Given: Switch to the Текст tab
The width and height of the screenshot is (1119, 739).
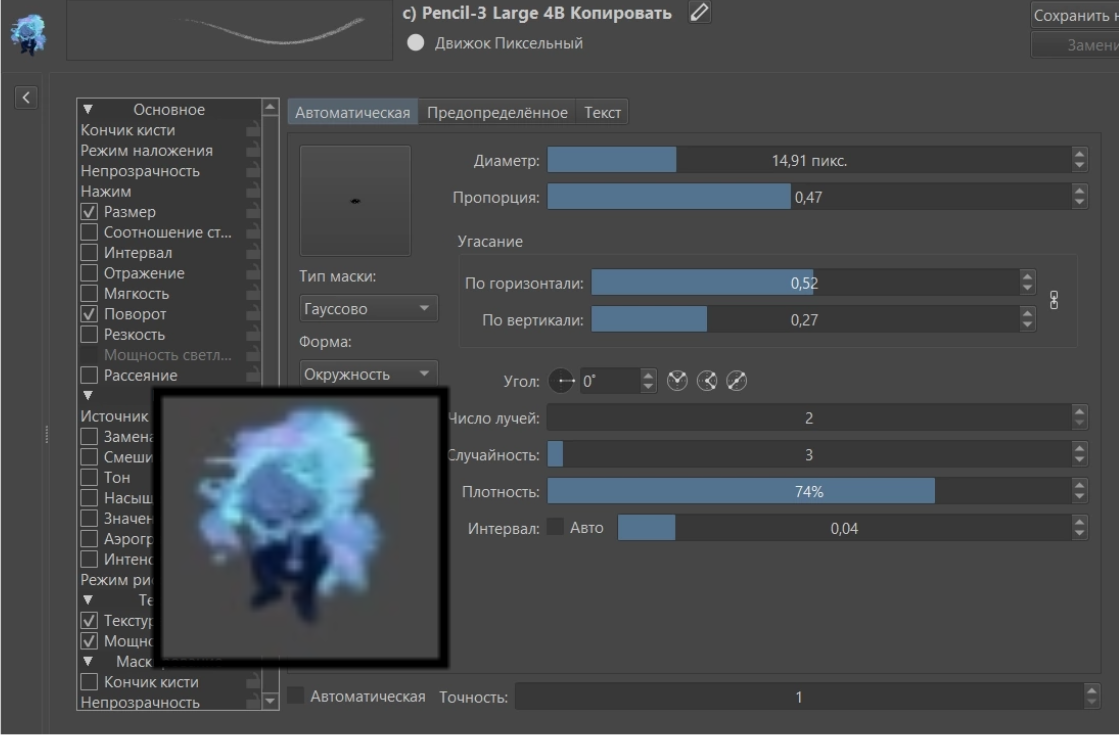Looking at the screenshot, I should (602, 113).
